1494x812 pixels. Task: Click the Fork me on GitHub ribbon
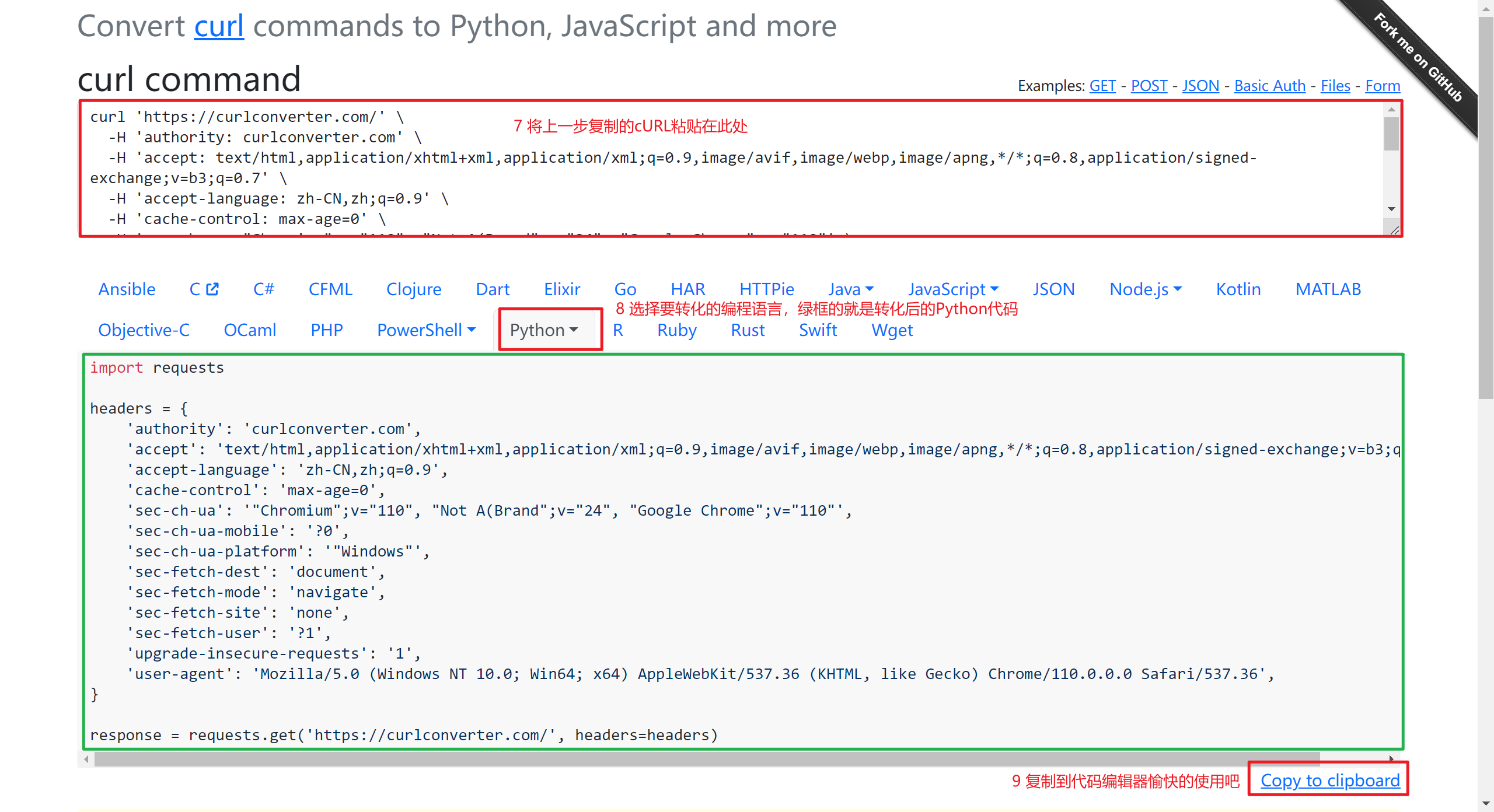point(1419,58)
